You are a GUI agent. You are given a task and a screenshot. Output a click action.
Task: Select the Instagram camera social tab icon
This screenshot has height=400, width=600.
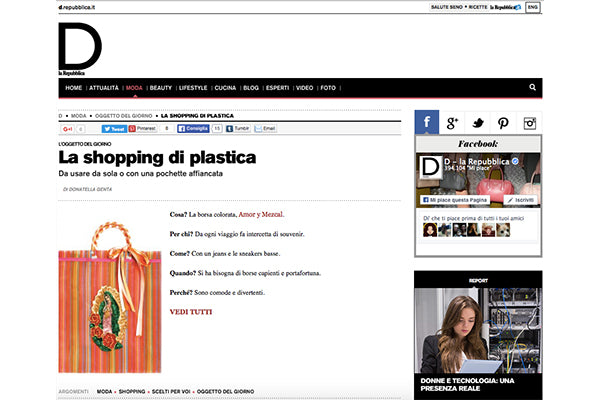tap(529, 123)
